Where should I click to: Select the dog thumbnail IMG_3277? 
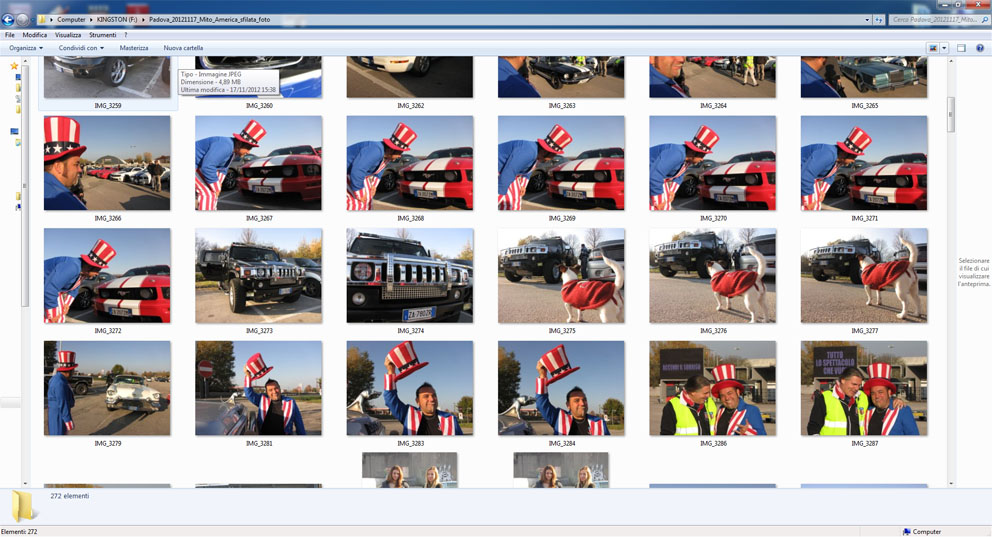point(864,275)
